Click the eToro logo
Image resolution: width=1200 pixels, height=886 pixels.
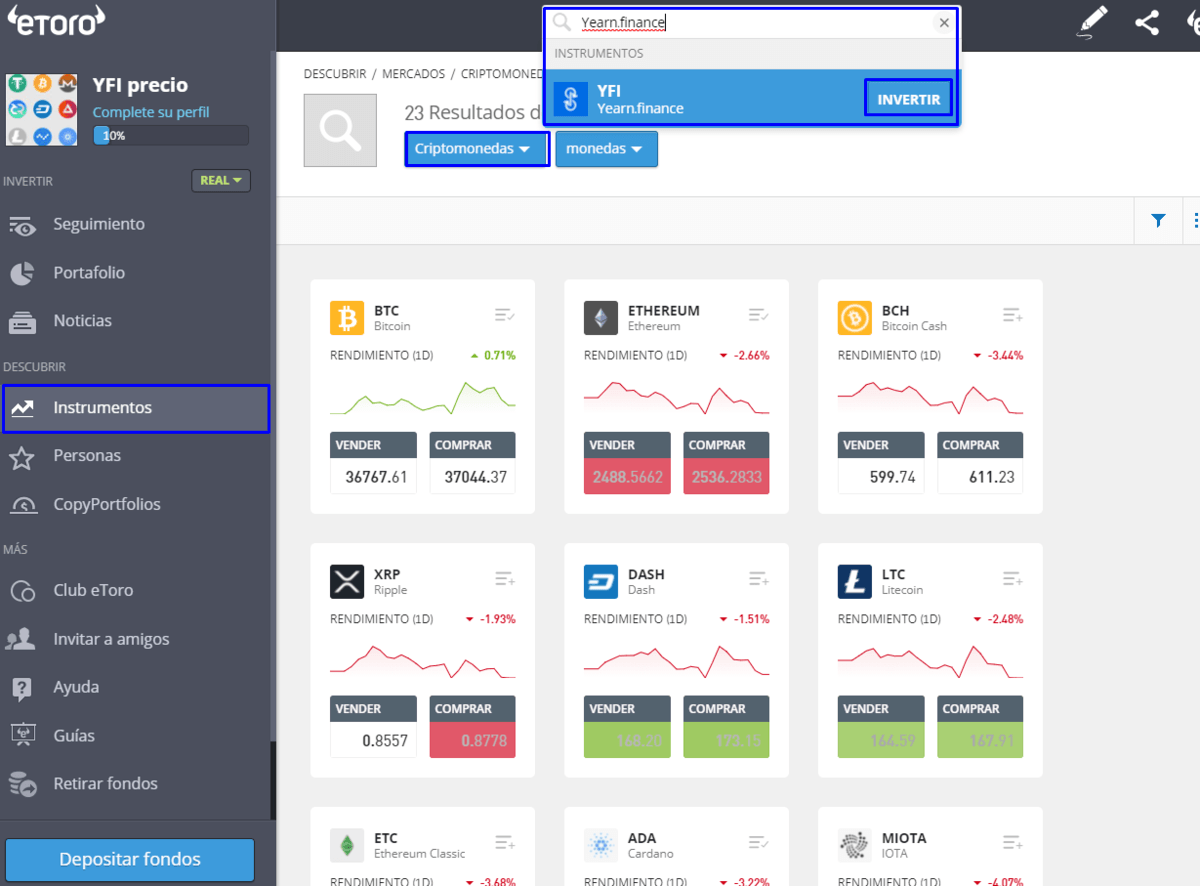coord(56,21)
